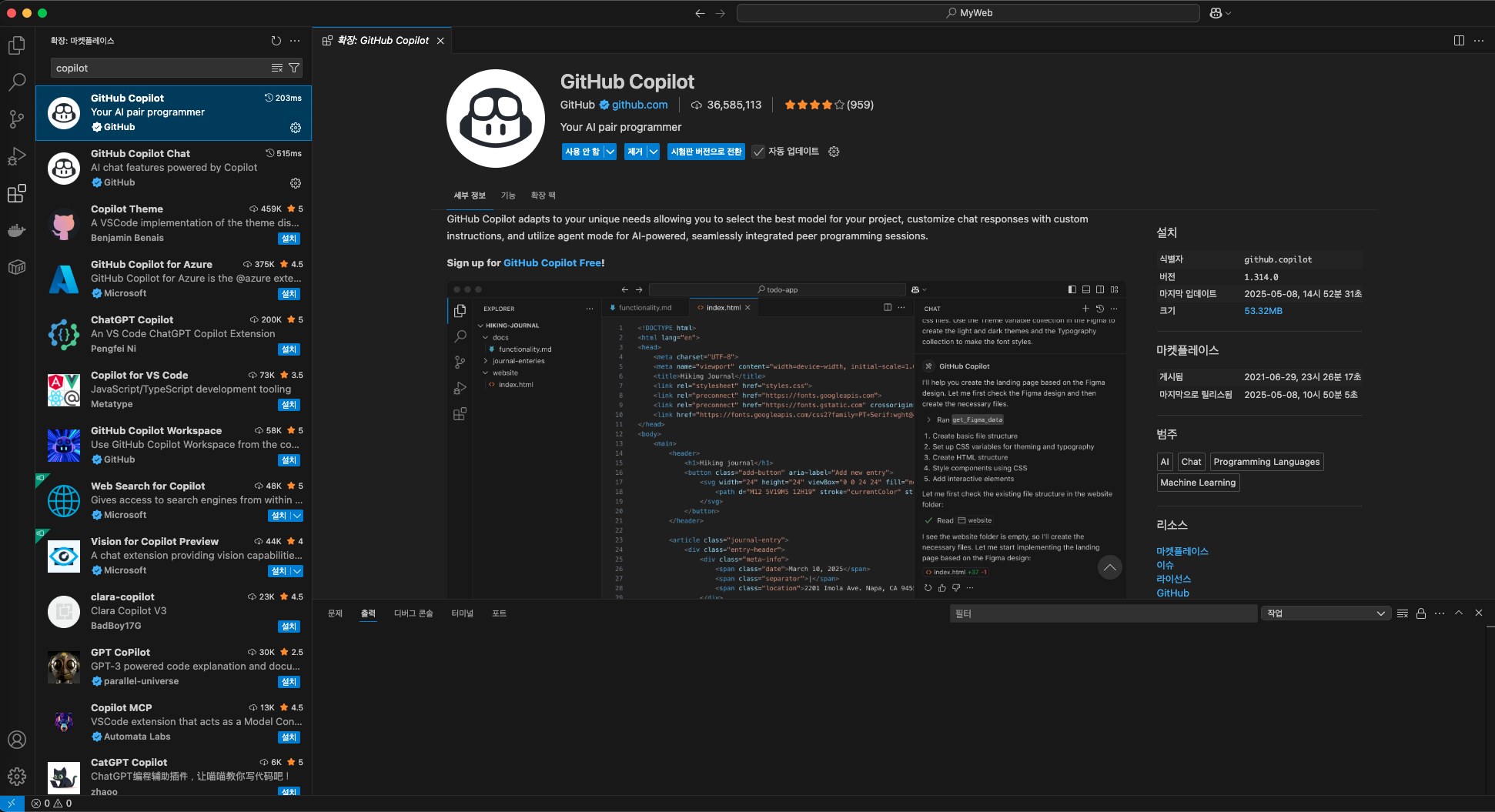The width and height of the screenshot is (1495, 812).
Task: Open Source Control view in activity bar
Action: tap(17, 119)
